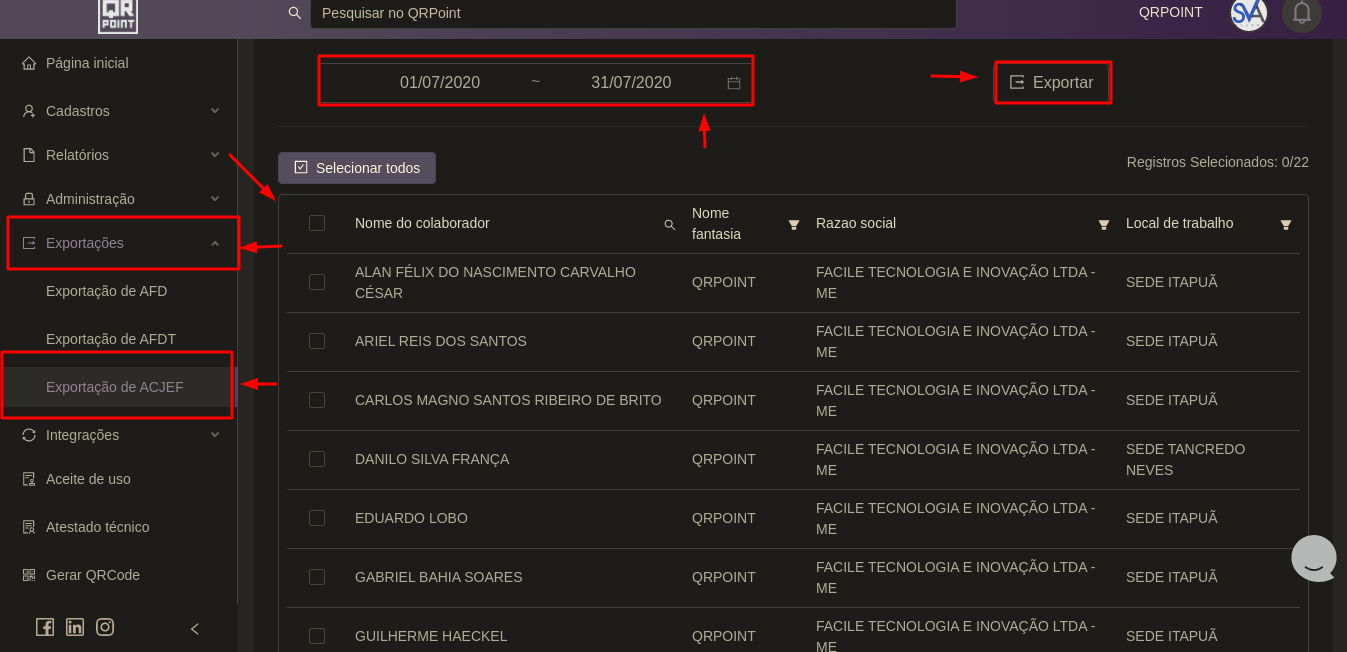Viewport: 1347px width, 652px height.
Task: Open the Razao social filter icon
Action: click(x=1104, y=225)
